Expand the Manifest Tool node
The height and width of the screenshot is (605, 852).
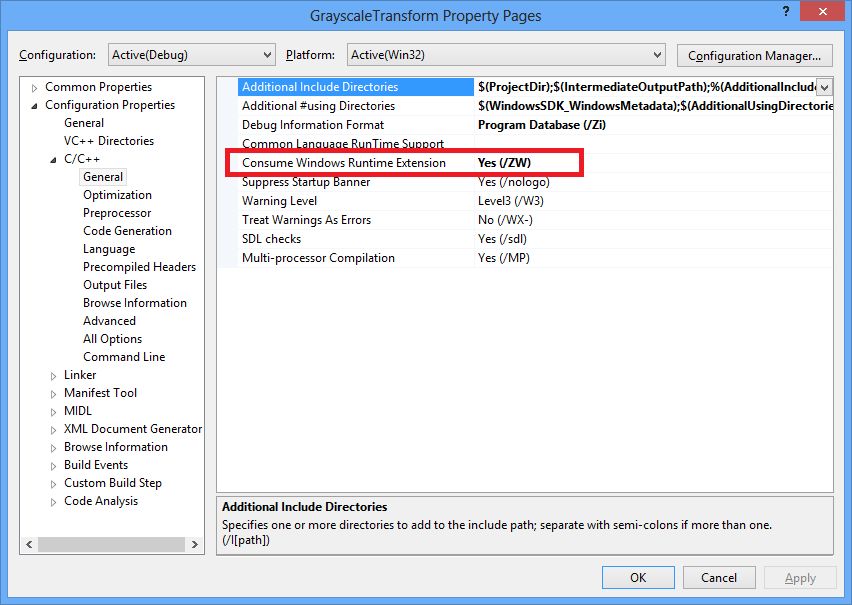pos(53,394)
